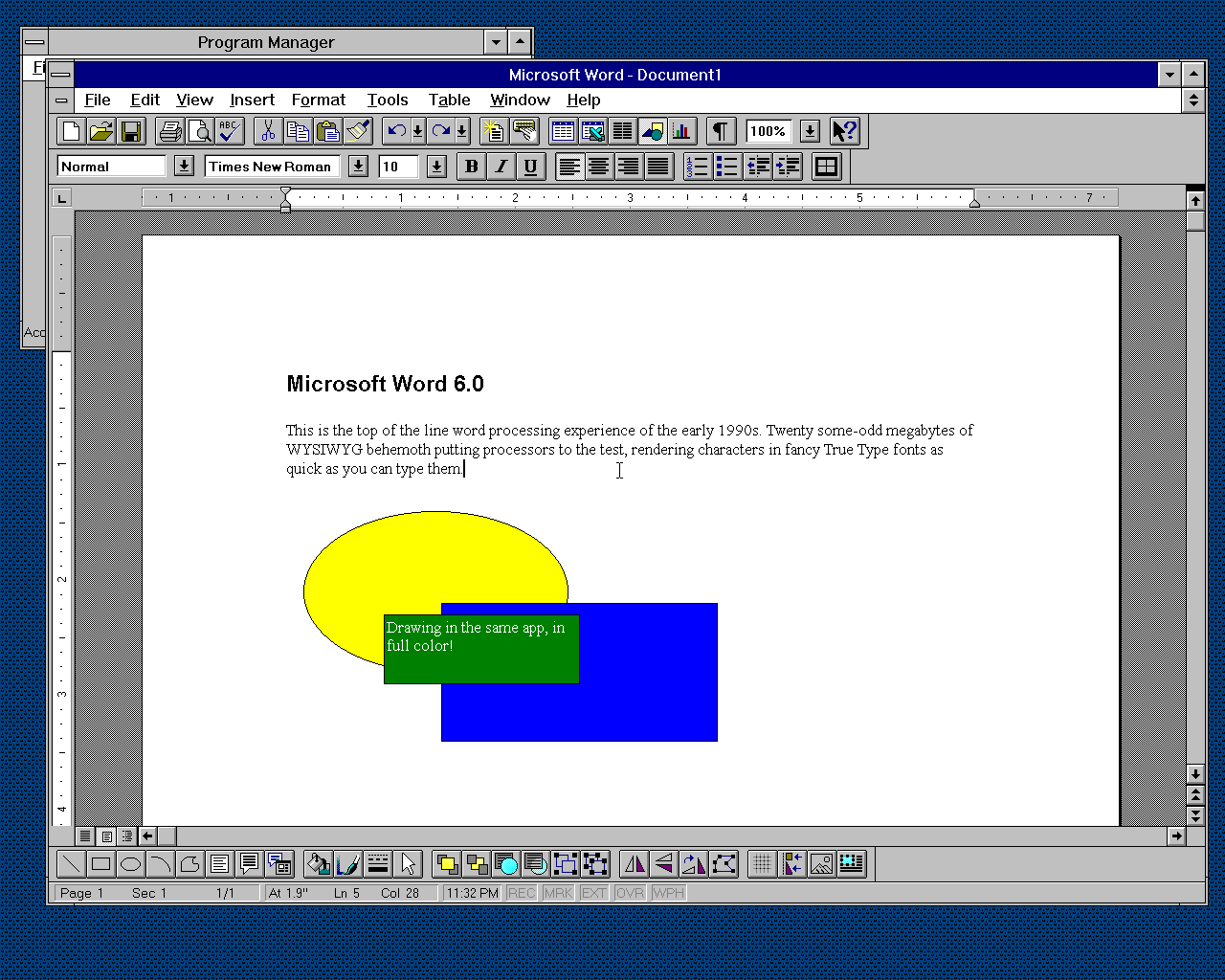Flip the object horizontally with the Flip Horizontal icon
The height and width of the screenshot is (980, 1225).
click(634, 864)
